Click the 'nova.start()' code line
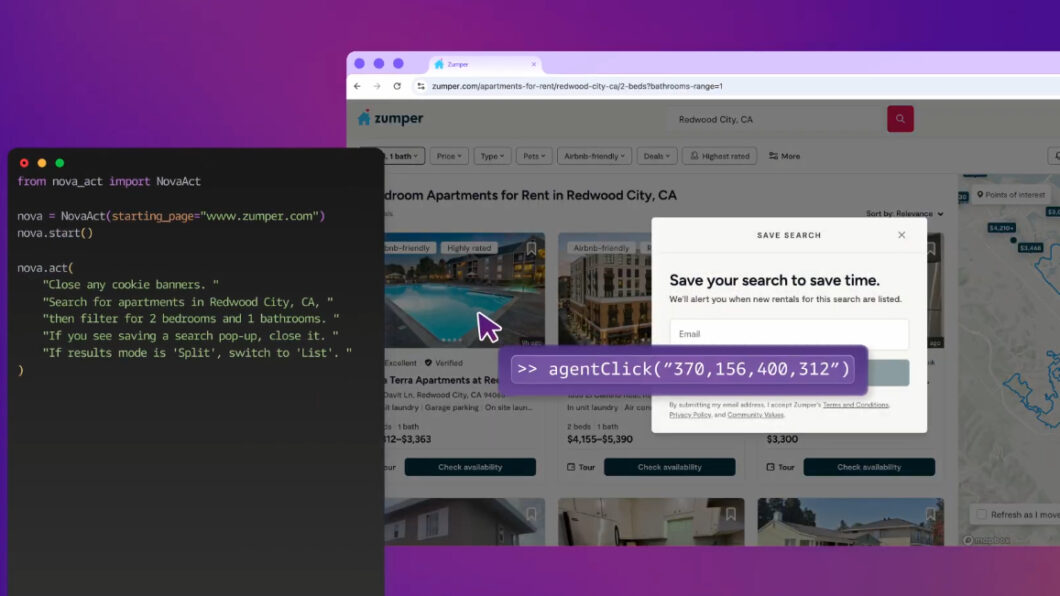 pos(55,233)
